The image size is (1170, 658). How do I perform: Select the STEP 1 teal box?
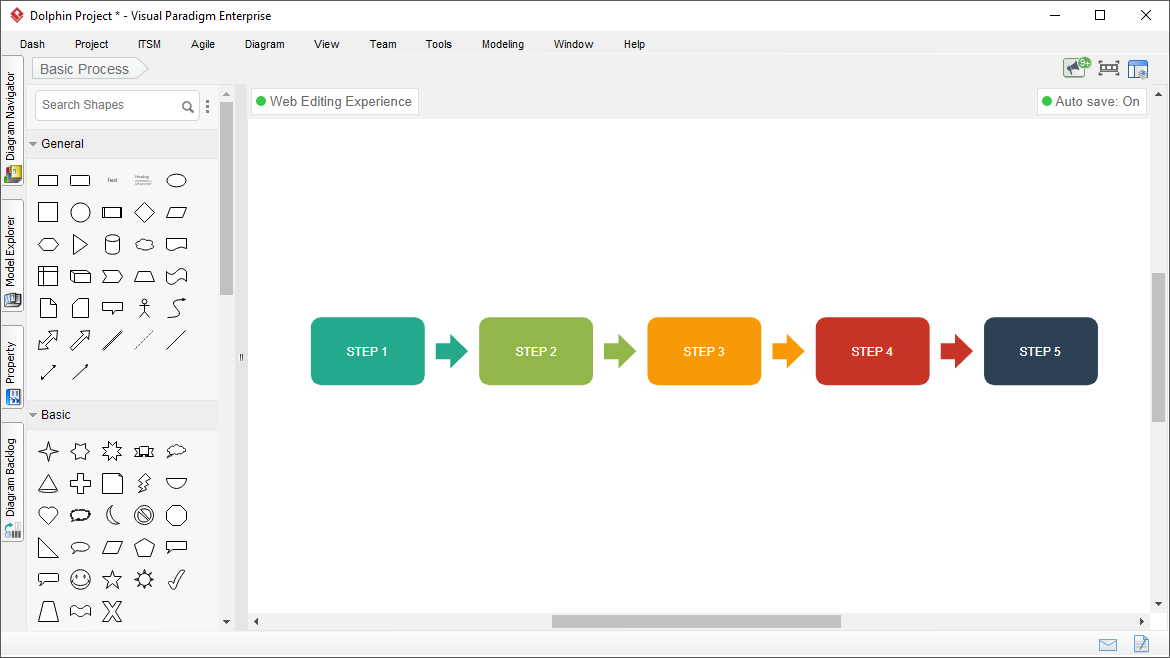click(x=368, y=351)
